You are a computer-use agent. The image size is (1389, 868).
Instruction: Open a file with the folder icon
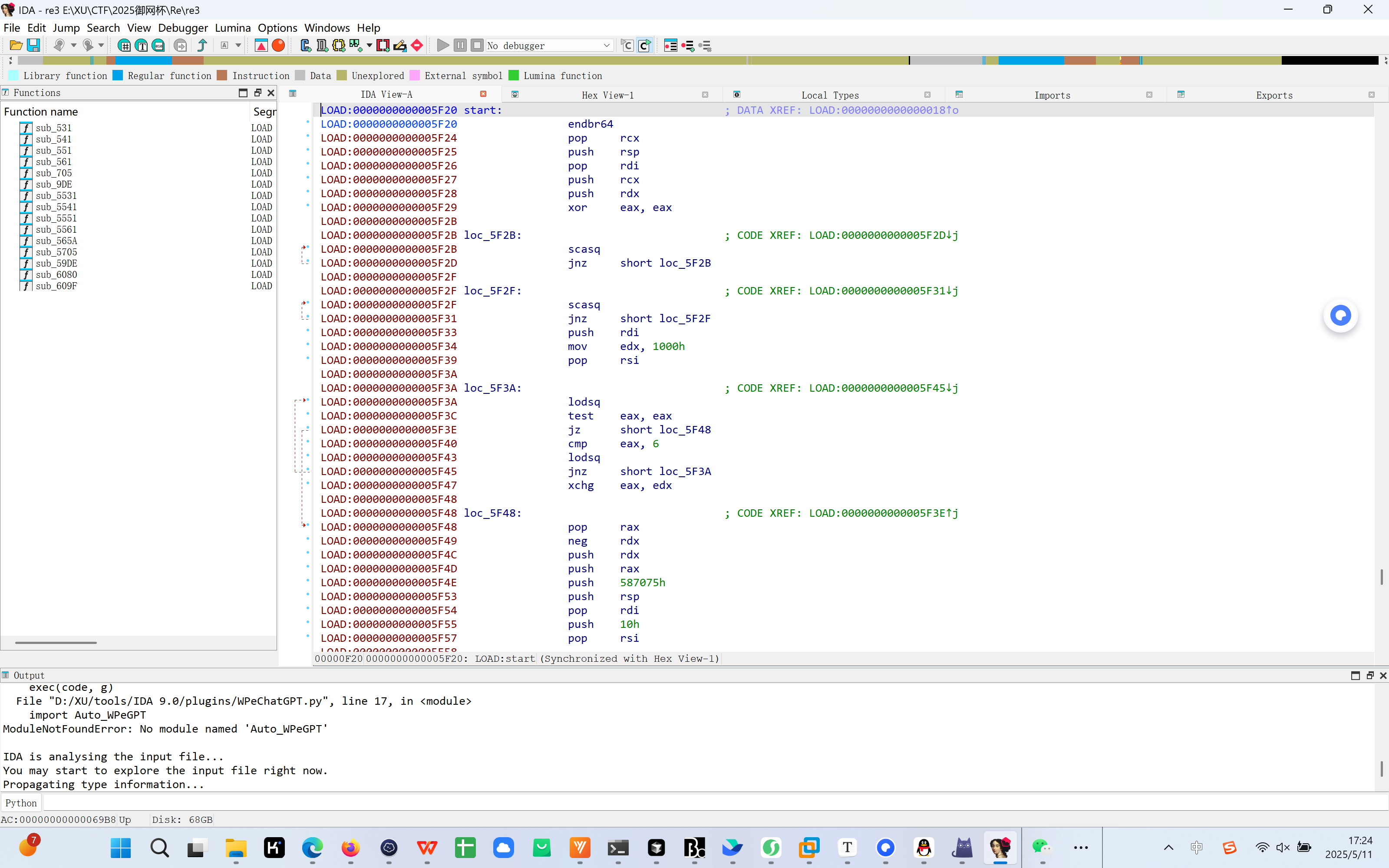[x=16, y=45]
